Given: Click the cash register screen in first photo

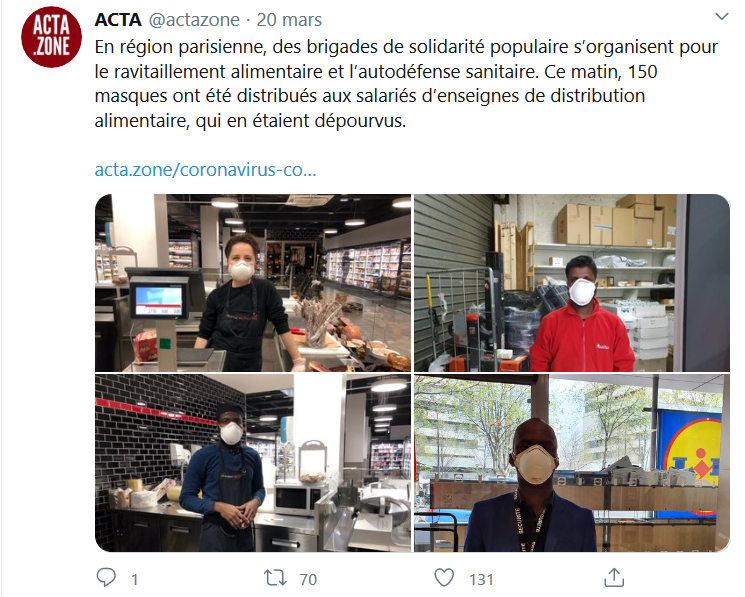Looking at the screenshot, I should (158, 301).
